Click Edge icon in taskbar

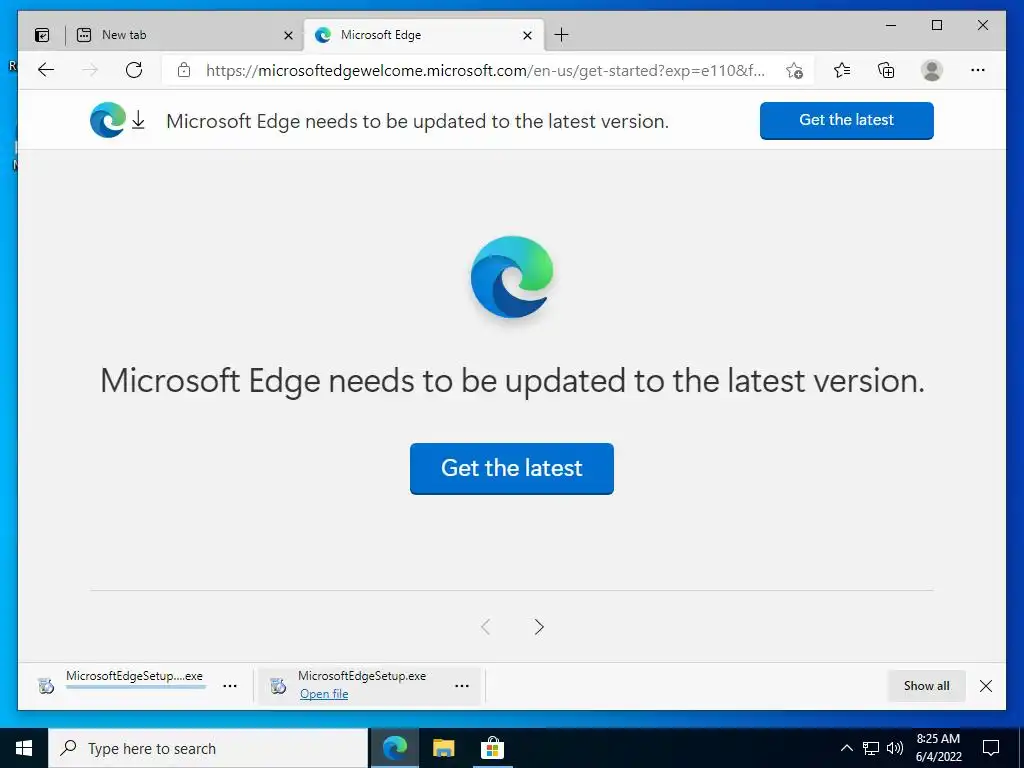pyautogui.click(x=394, y=748)
